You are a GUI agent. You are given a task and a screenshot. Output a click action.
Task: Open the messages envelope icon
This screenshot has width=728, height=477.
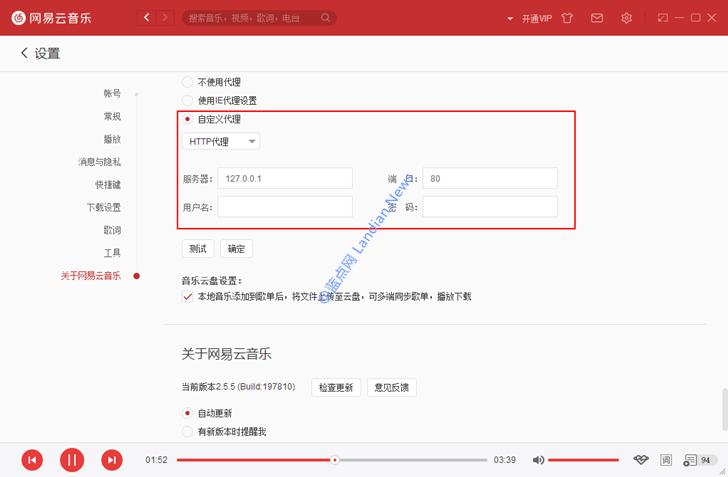(597, 18)
